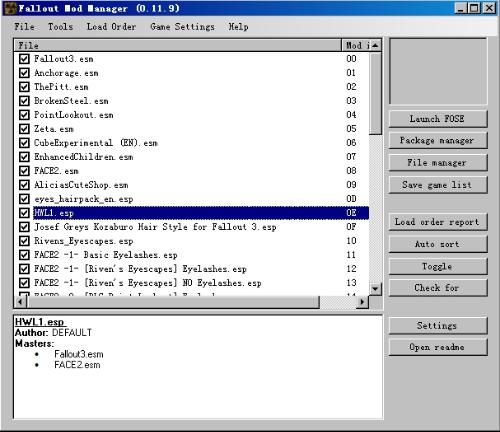Click the Launch FOSE button
The height and width of the screenshot is (432, 500).
(438, 119)
